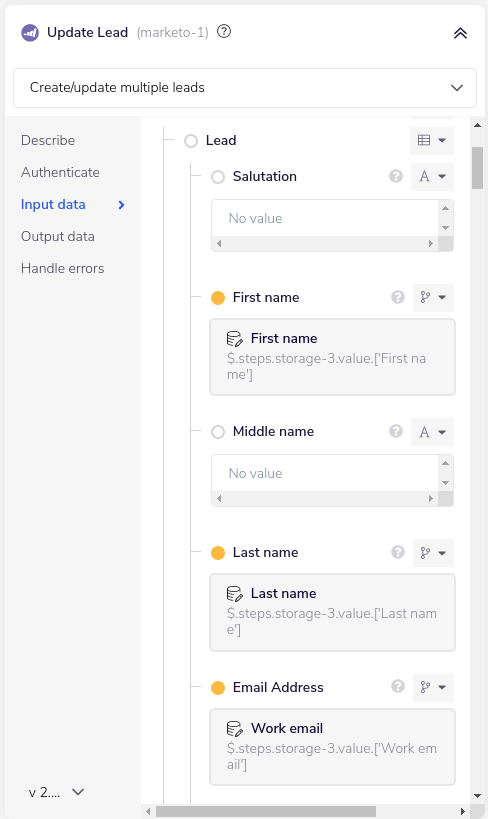Viewport: 488px width, 819px height.
Task: Click the vertical scrollbar thumb of properties panel
Action: pyautogui.click(x=477, y=168)
